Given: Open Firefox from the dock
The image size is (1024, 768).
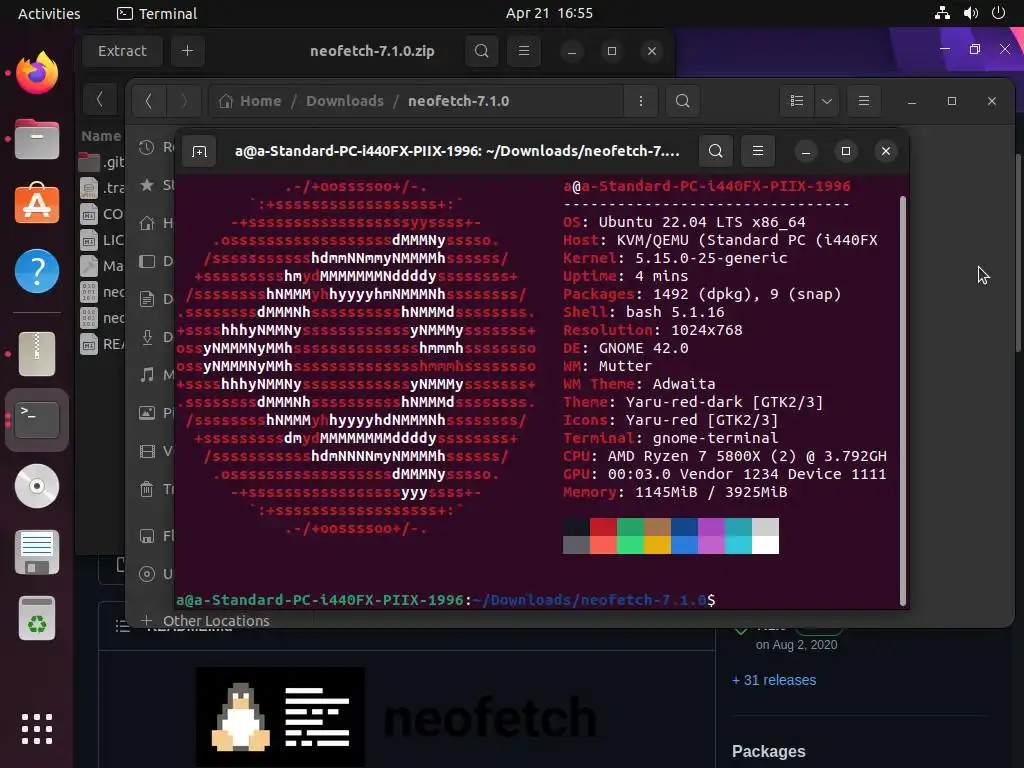Looking at the screenshot, I should (37, 72).
